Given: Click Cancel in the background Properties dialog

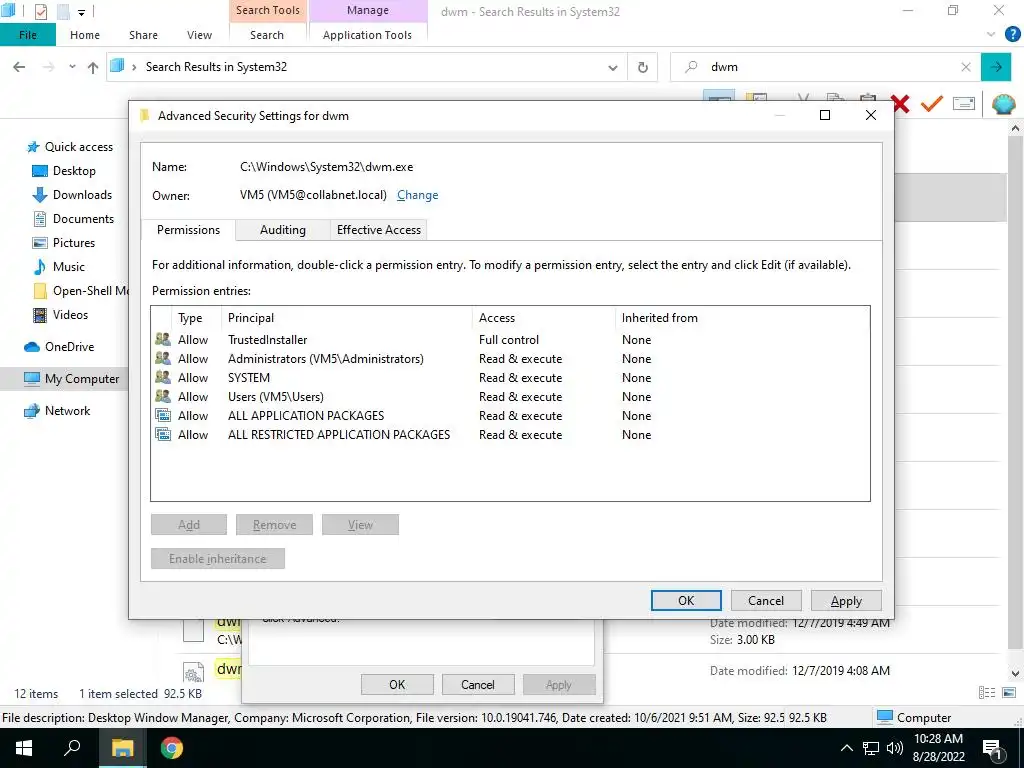Looking at the screenshot, I should tap(477, 684).
